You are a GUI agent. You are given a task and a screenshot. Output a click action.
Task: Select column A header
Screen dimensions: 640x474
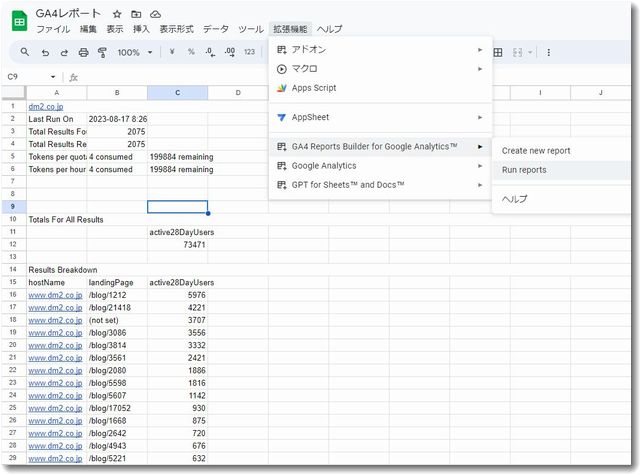(57, 93)
